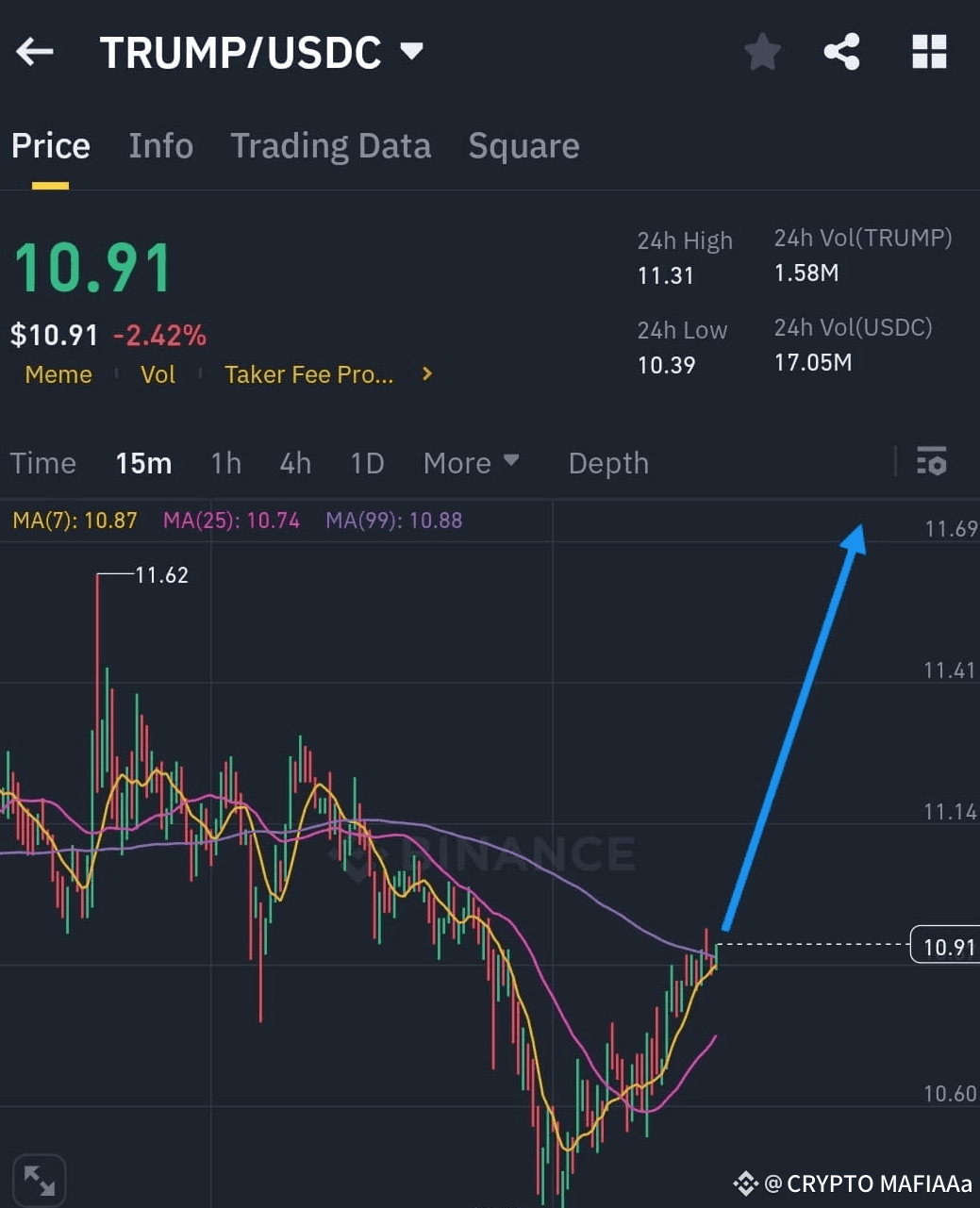Select the 1h interval
Viewport: 980px width, 1208px height.
tap(226, 463)
